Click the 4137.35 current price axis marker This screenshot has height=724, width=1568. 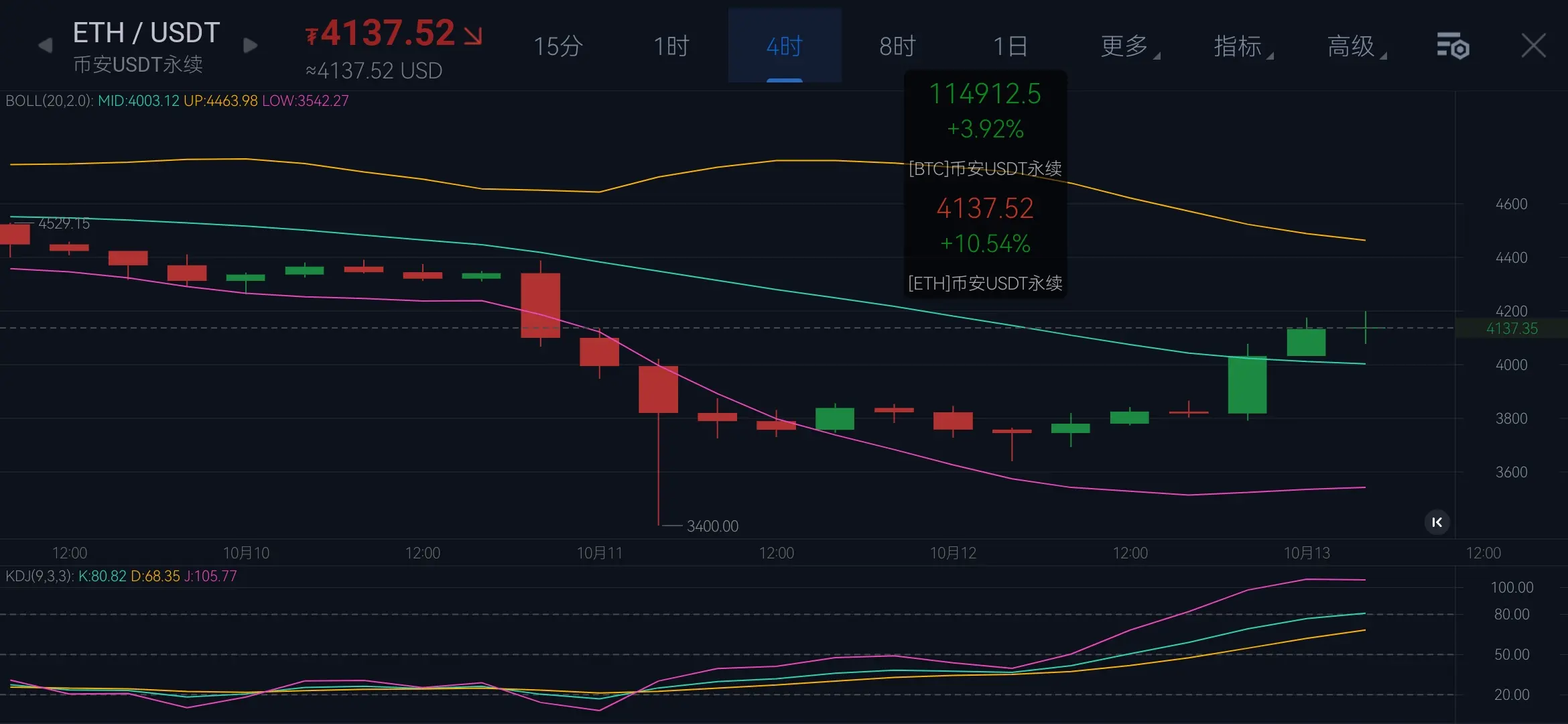pyautogui.click(x=1512, y=328)
